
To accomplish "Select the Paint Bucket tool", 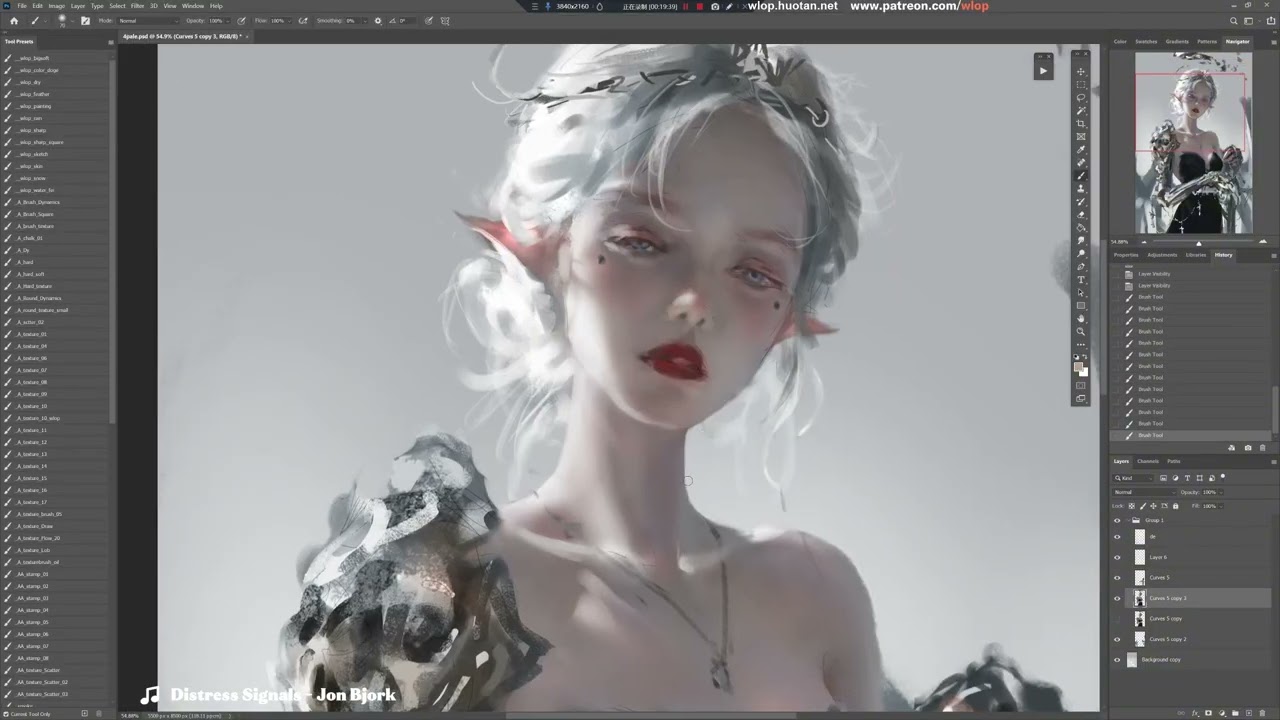I will (x=1081, y=228).
